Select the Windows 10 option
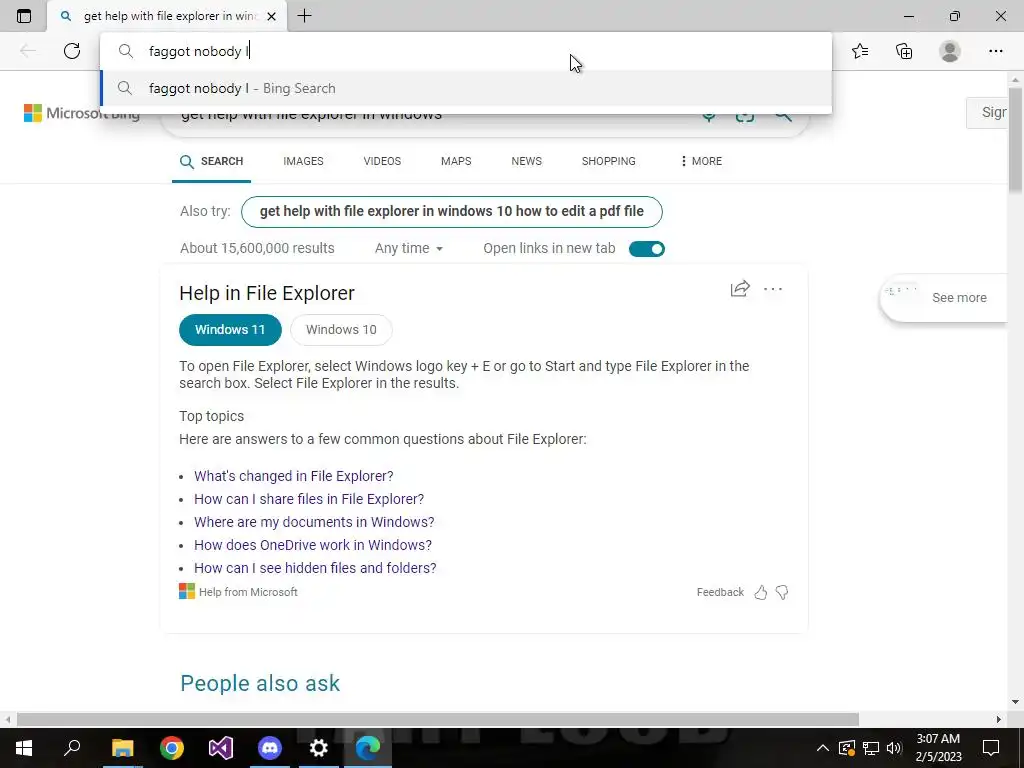 tap(341, 330)
